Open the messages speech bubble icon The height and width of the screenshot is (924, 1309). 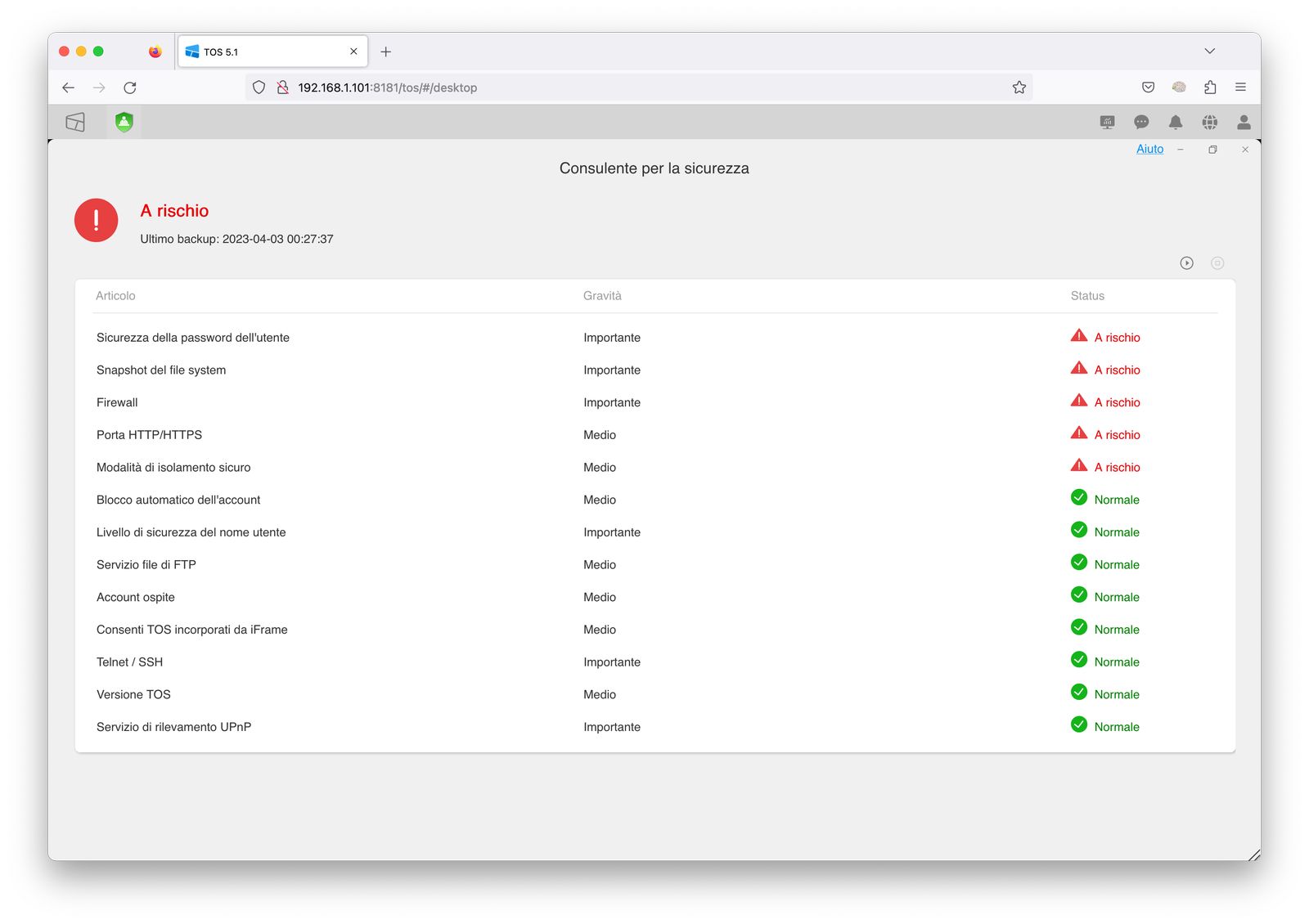click(1141, 123)
